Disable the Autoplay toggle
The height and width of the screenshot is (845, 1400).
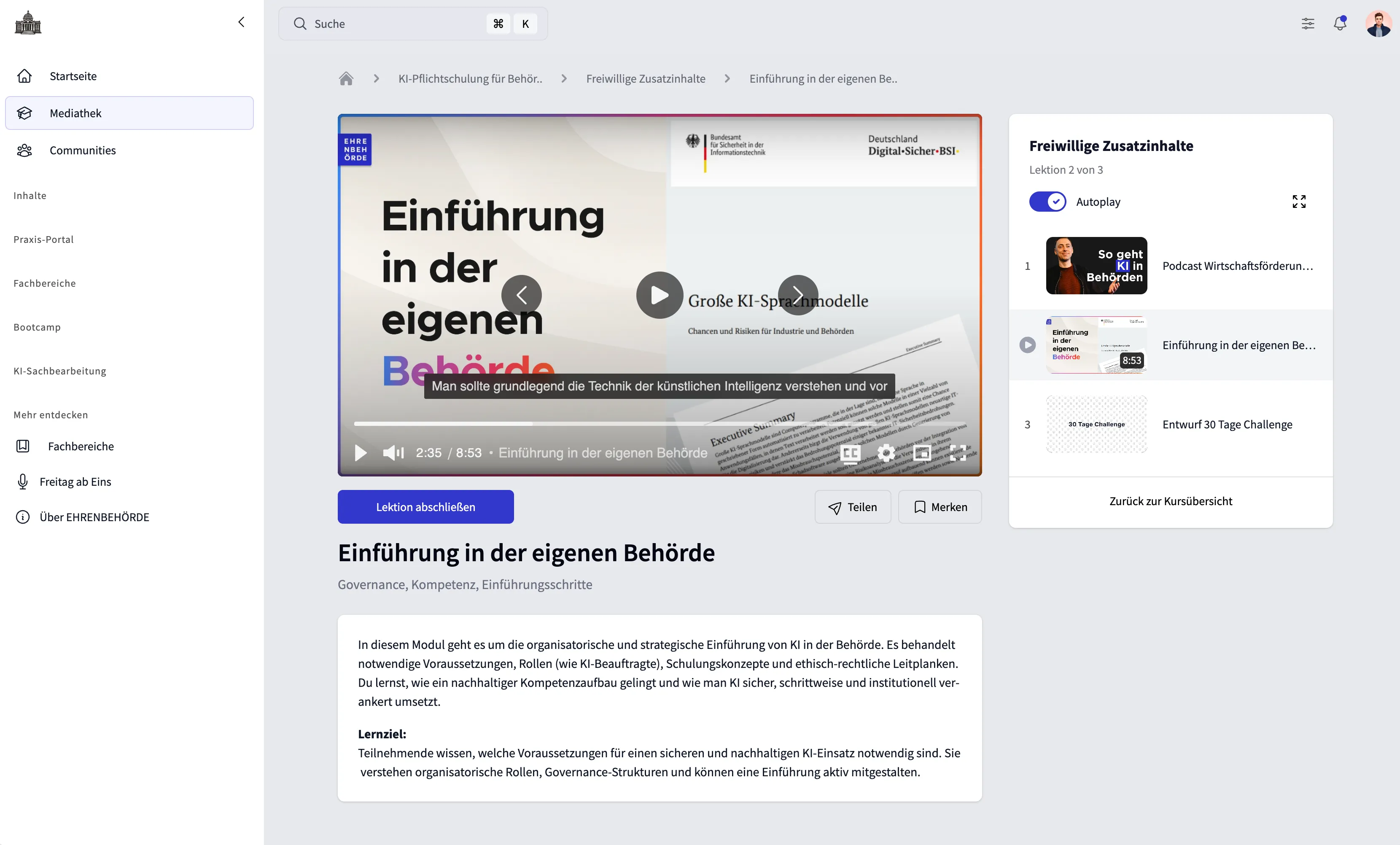[1048, 202]
